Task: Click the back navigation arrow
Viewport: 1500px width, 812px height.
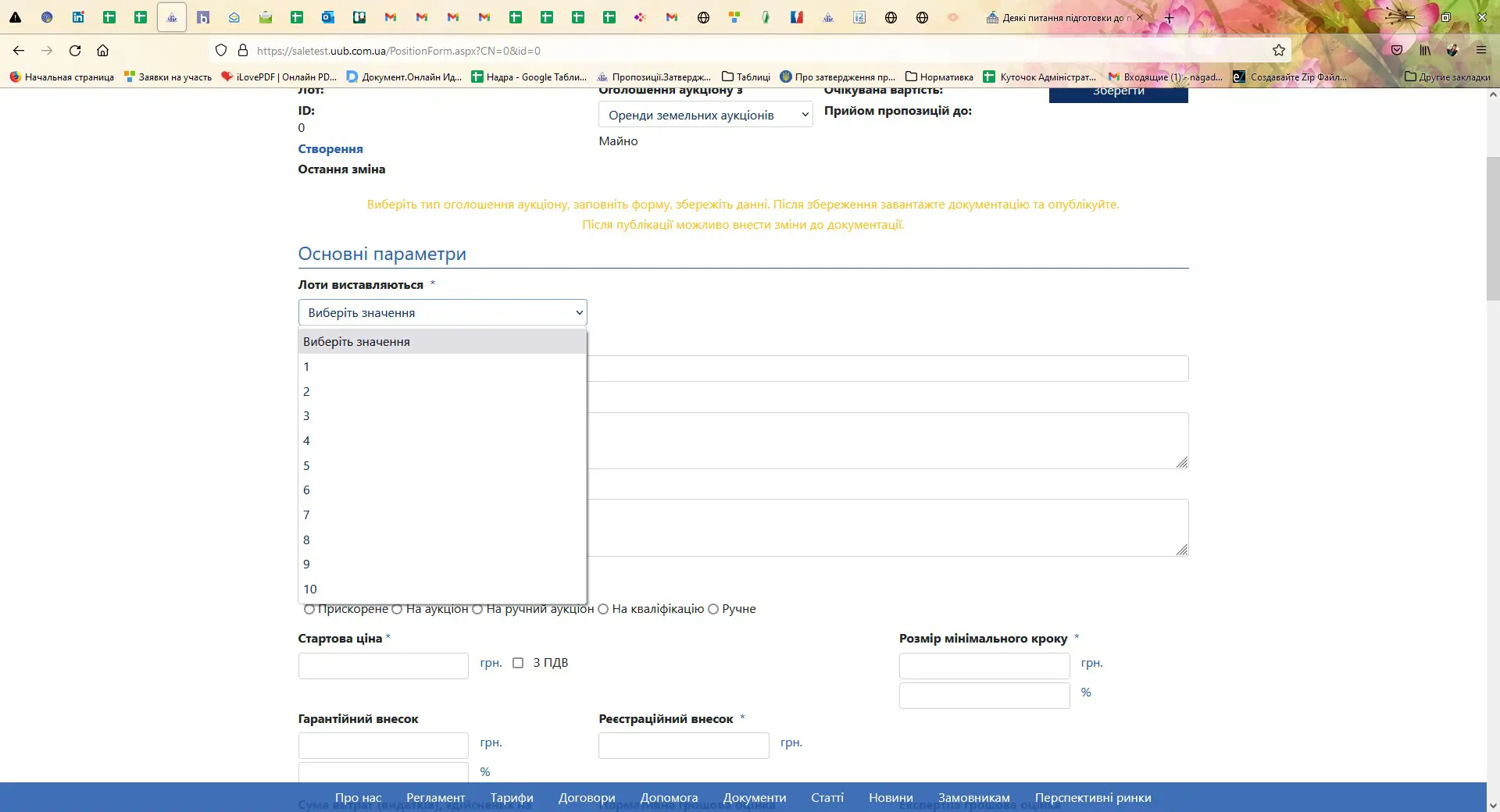Action: (19, 51)
